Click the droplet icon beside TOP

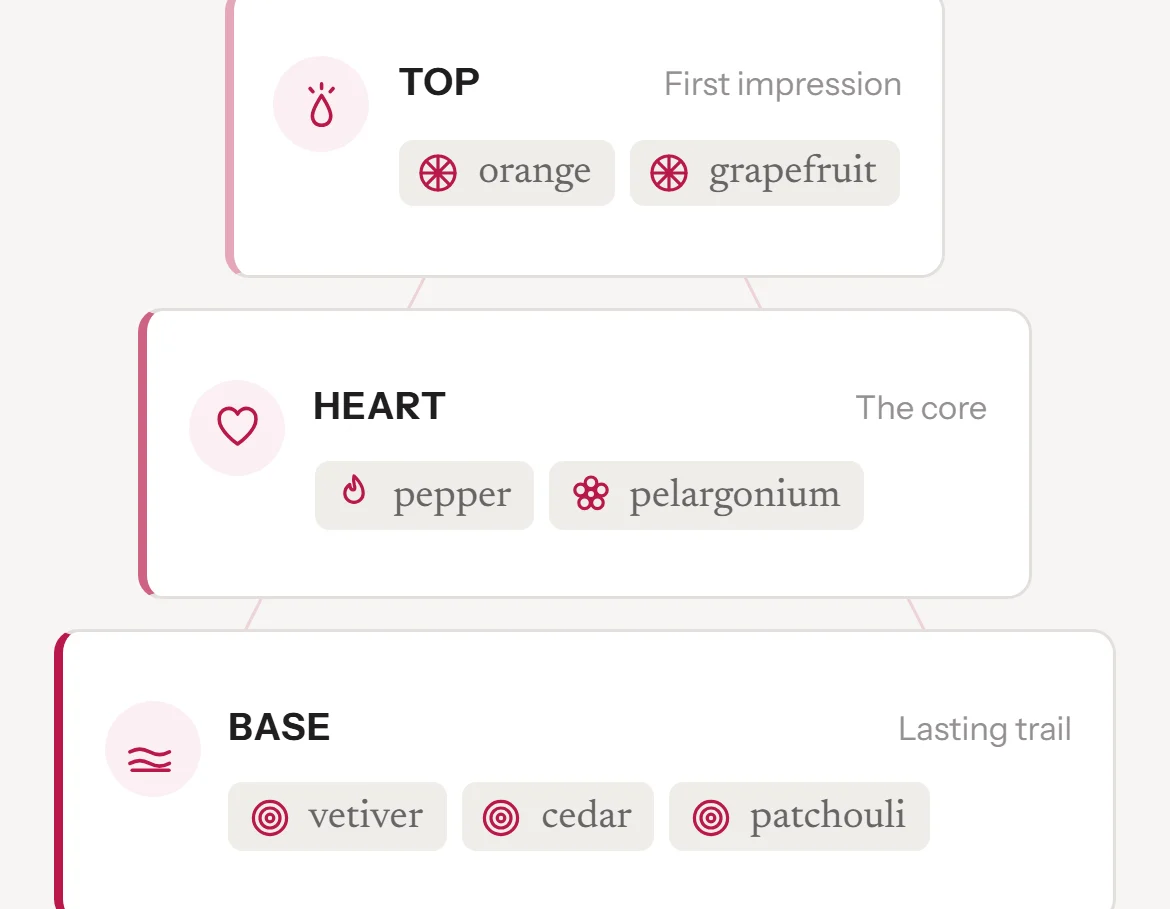click(x=321, y=104)
